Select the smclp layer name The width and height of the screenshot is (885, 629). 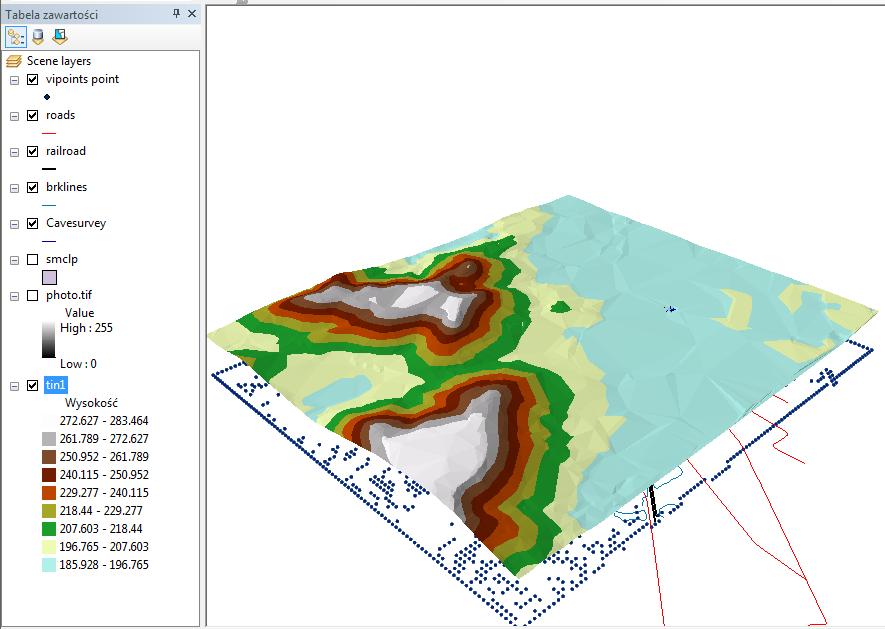pyautogui.click(x=62, y=259)
